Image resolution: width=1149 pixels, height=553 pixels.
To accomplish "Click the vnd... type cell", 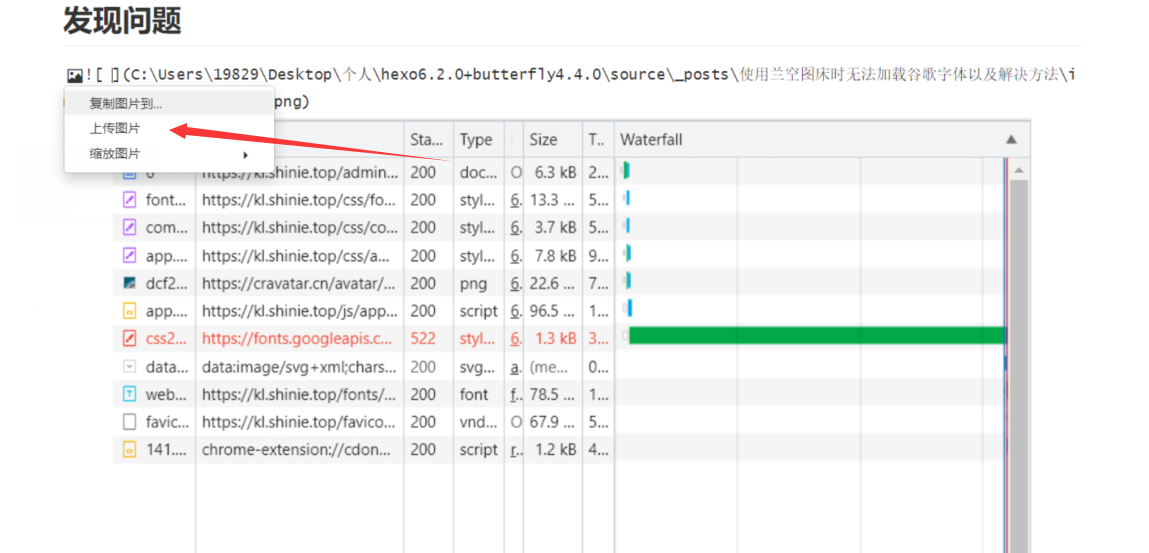I will [x=479, y=423].
